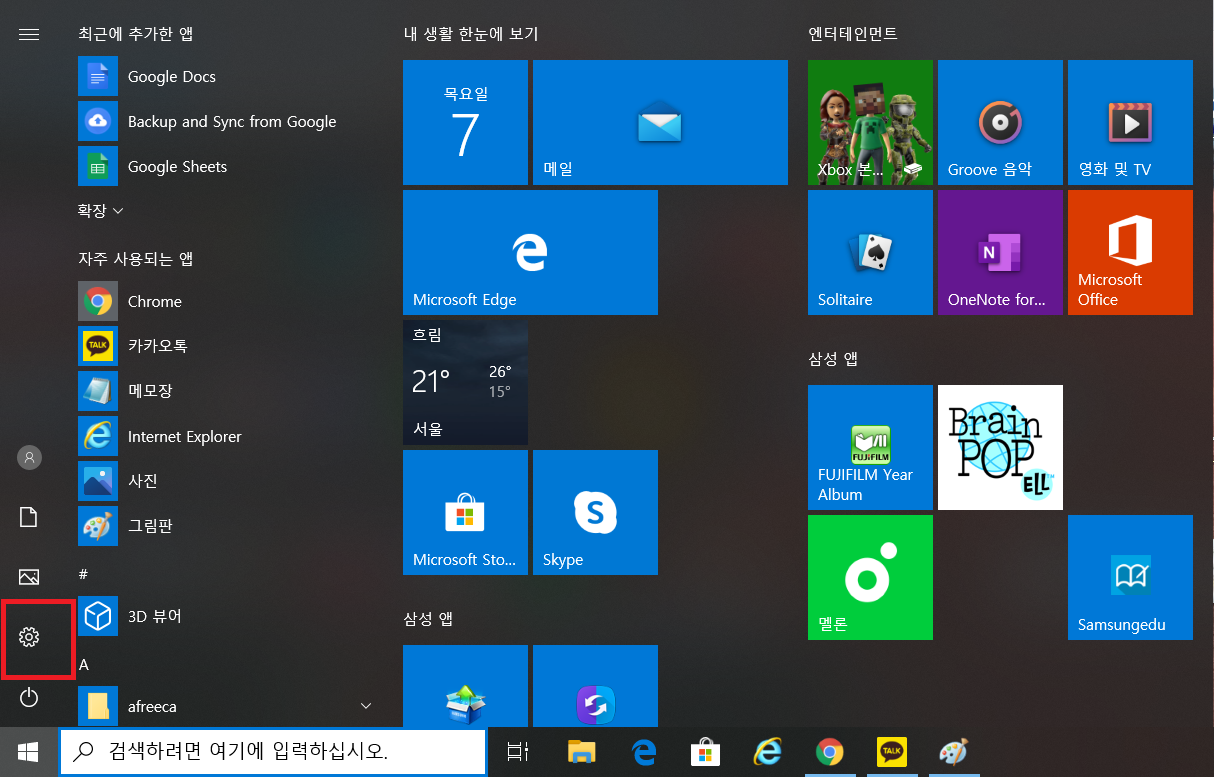1214x777 pixels.
Task: Launch the 멜론 (Melon) tile
Action: (x=870, y=577)
